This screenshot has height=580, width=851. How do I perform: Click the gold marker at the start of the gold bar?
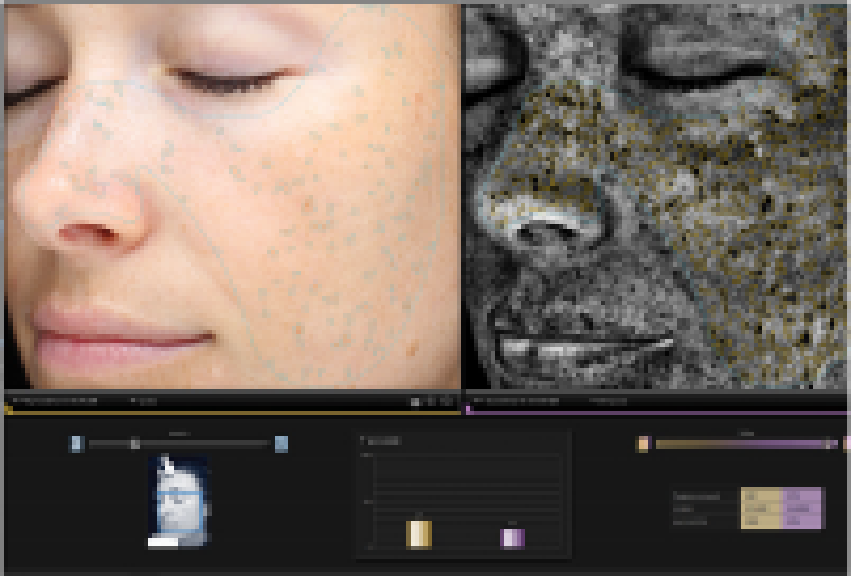pos(8,410)
